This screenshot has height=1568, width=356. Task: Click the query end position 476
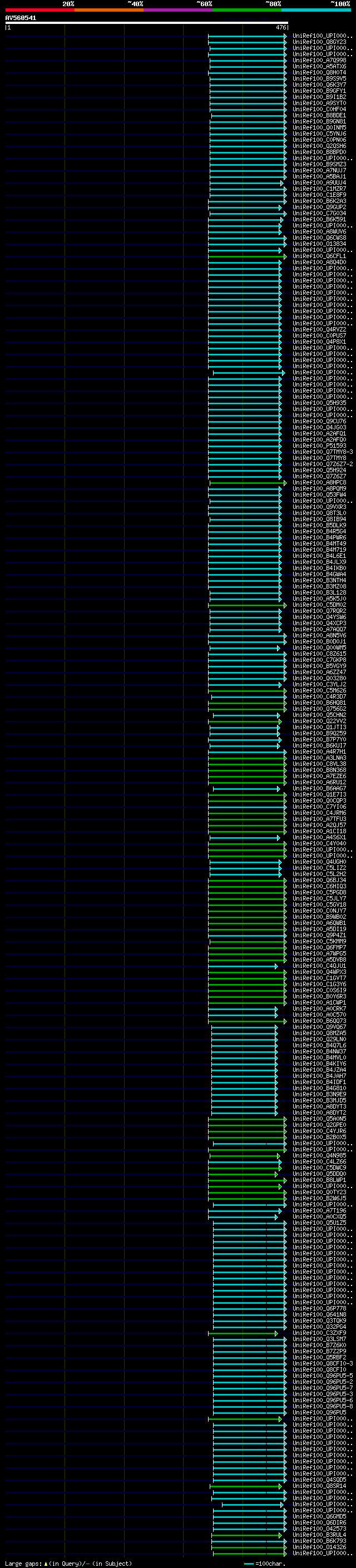coord(280,27)
